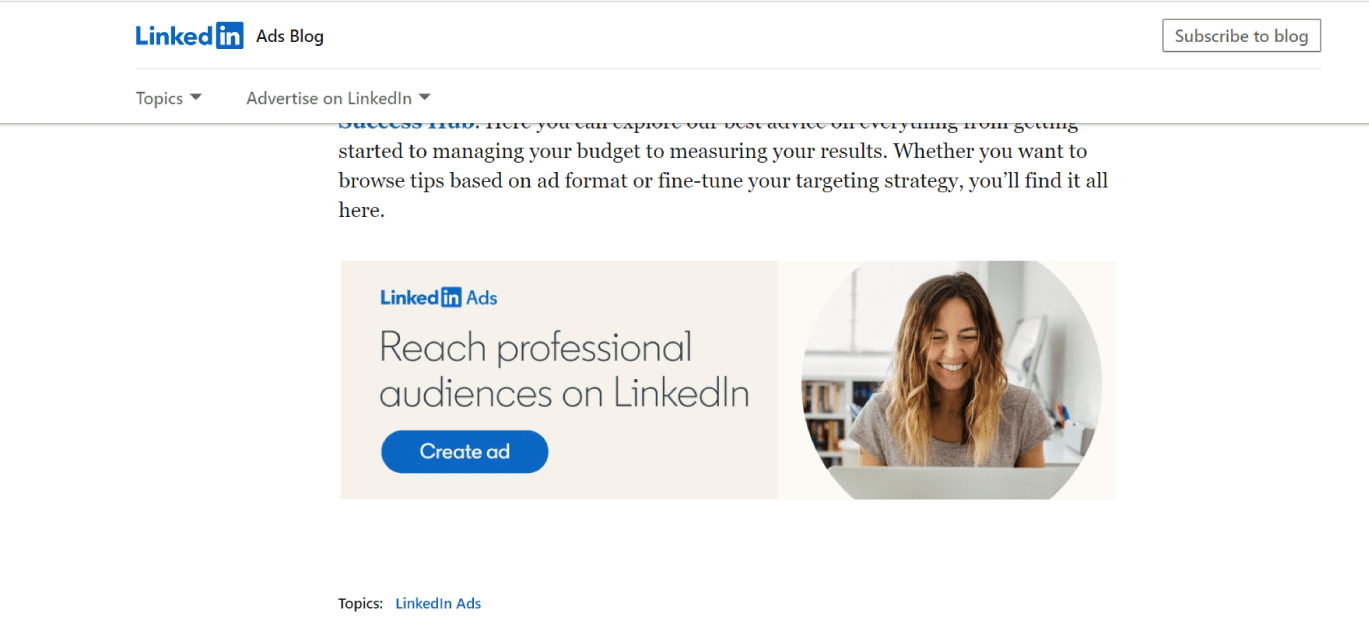The width and height of the screenshot is (1369, 638).
Task: Open the Ads Blog home title
Action: pos(290,36)
